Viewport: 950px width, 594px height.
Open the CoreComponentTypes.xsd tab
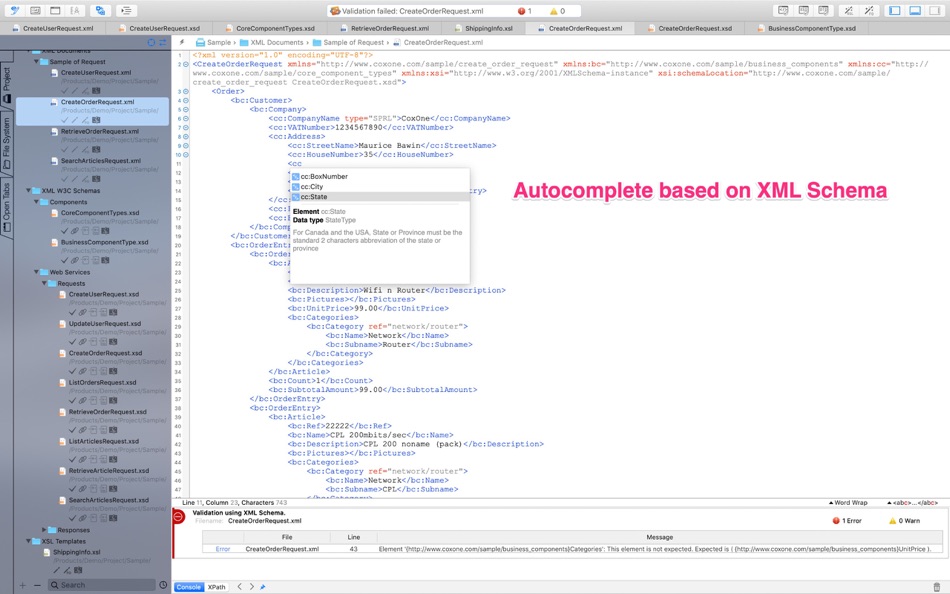270,28
